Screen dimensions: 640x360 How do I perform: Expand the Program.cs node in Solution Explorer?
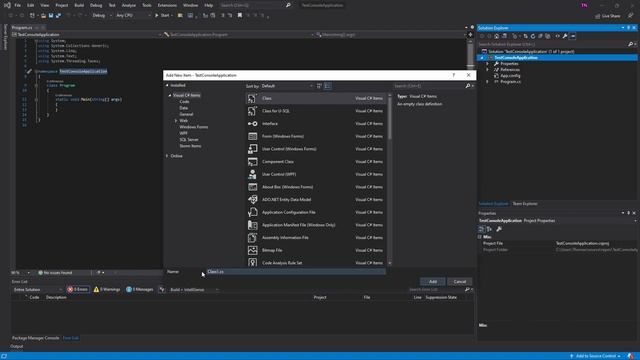tap(487, 82)
